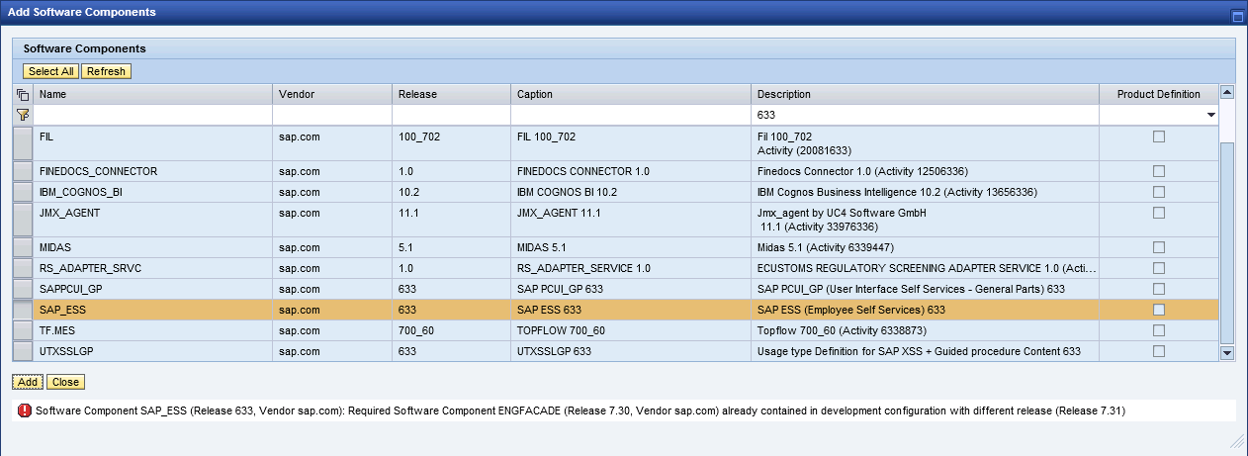
Task: Click the Name column header
Action: [x=153, y=95]
